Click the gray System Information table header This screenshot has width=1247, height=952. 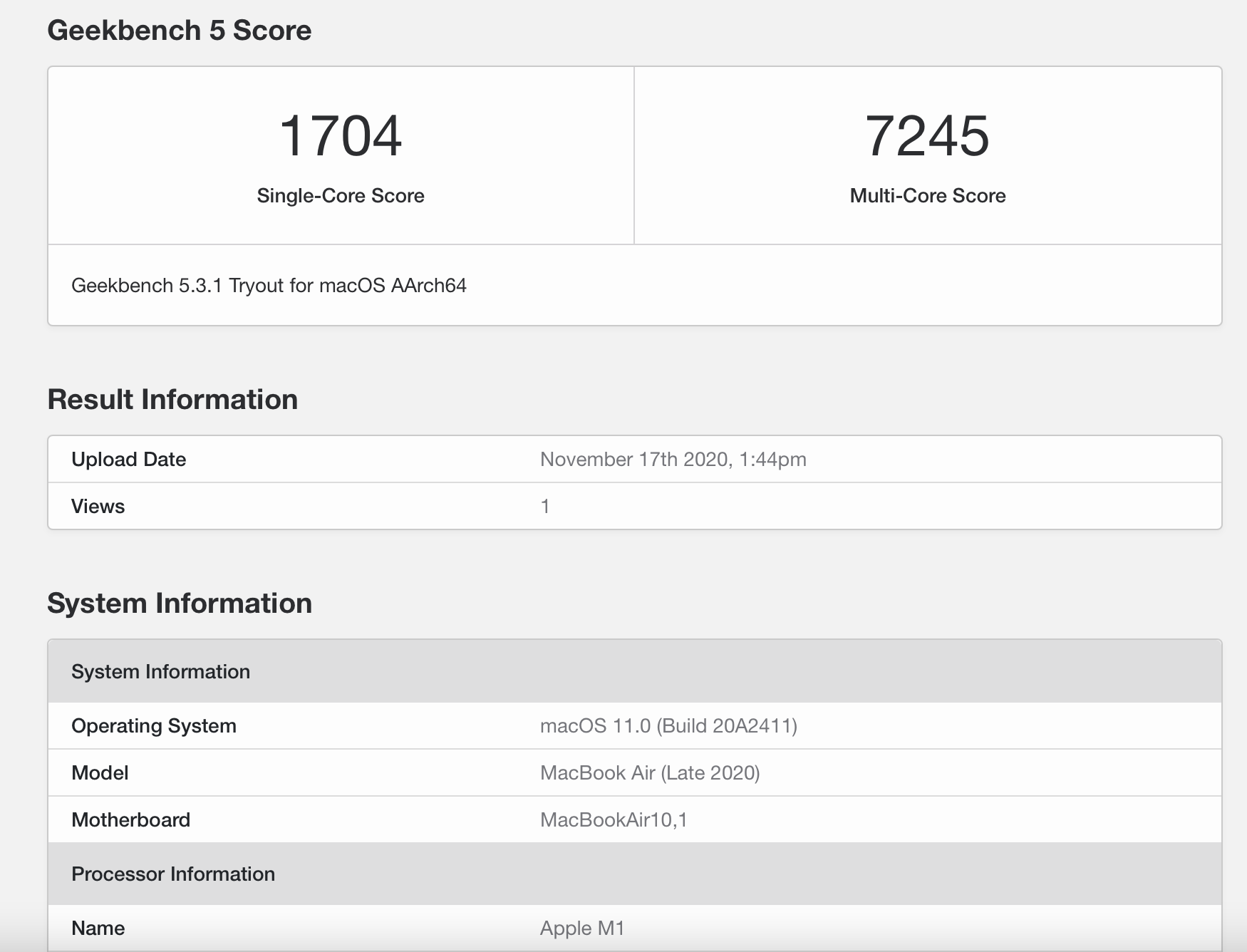635,671
